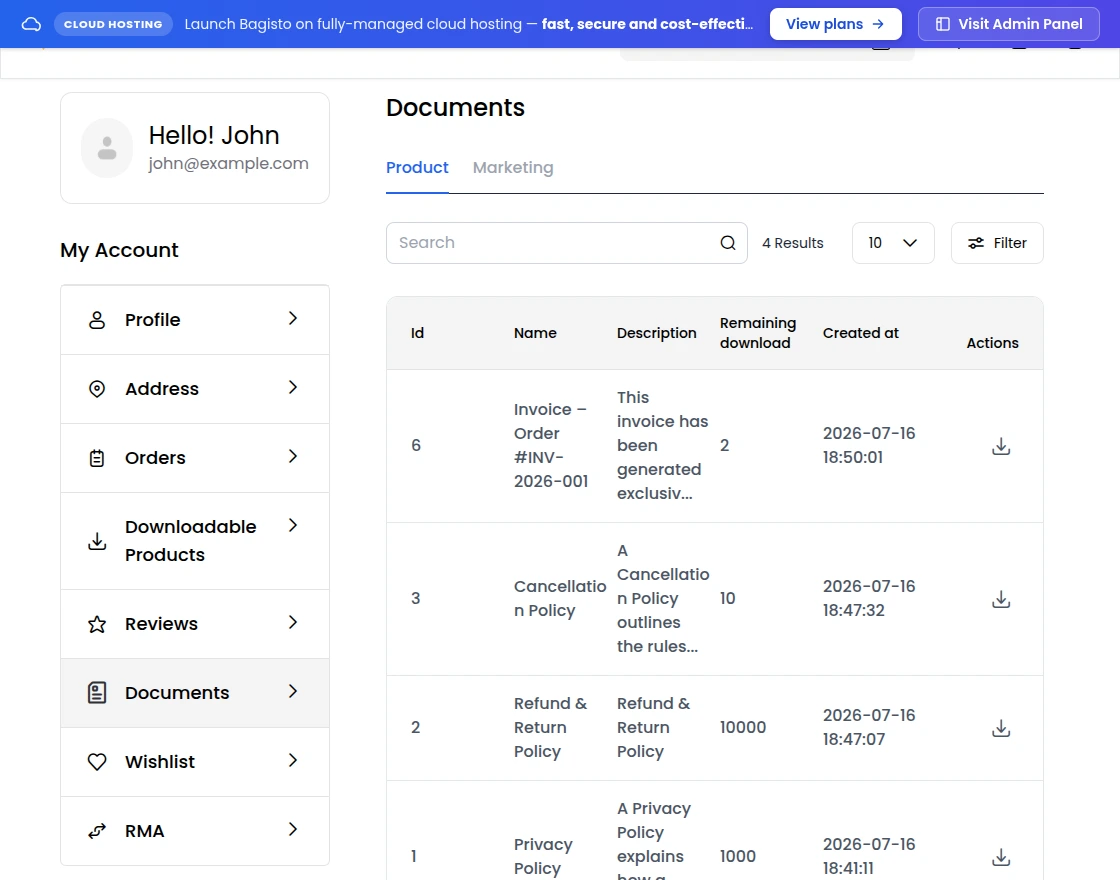Image resolution: width=1120 pixels, height=880 pixels.
Task: Switch to the Marketing tab
Action: pos(513,168)
